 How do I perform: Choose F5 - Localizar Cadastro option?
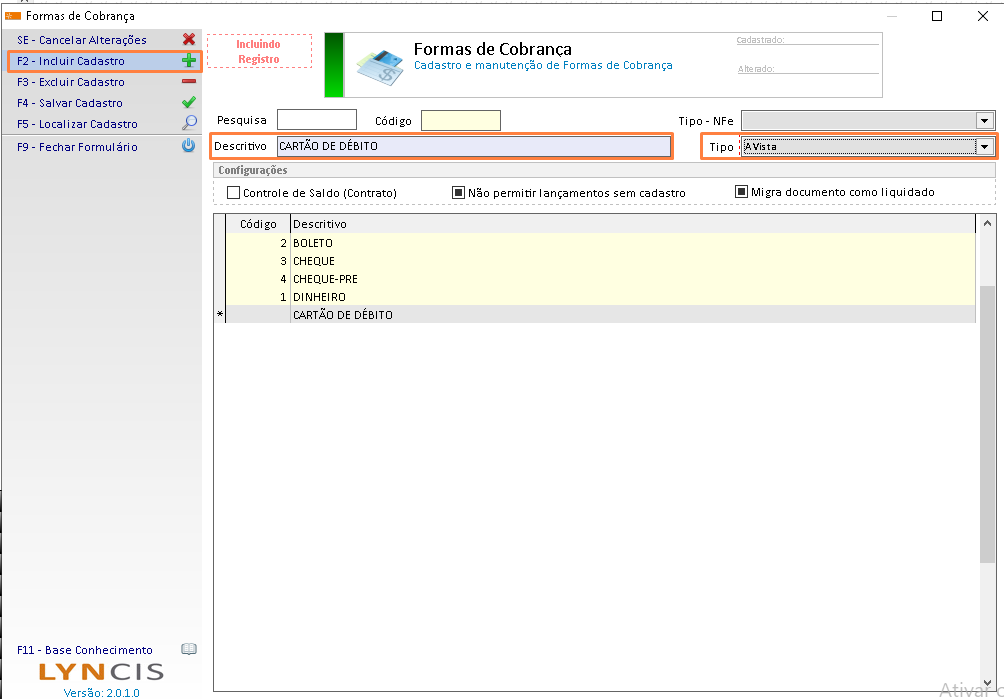(77, 124)
